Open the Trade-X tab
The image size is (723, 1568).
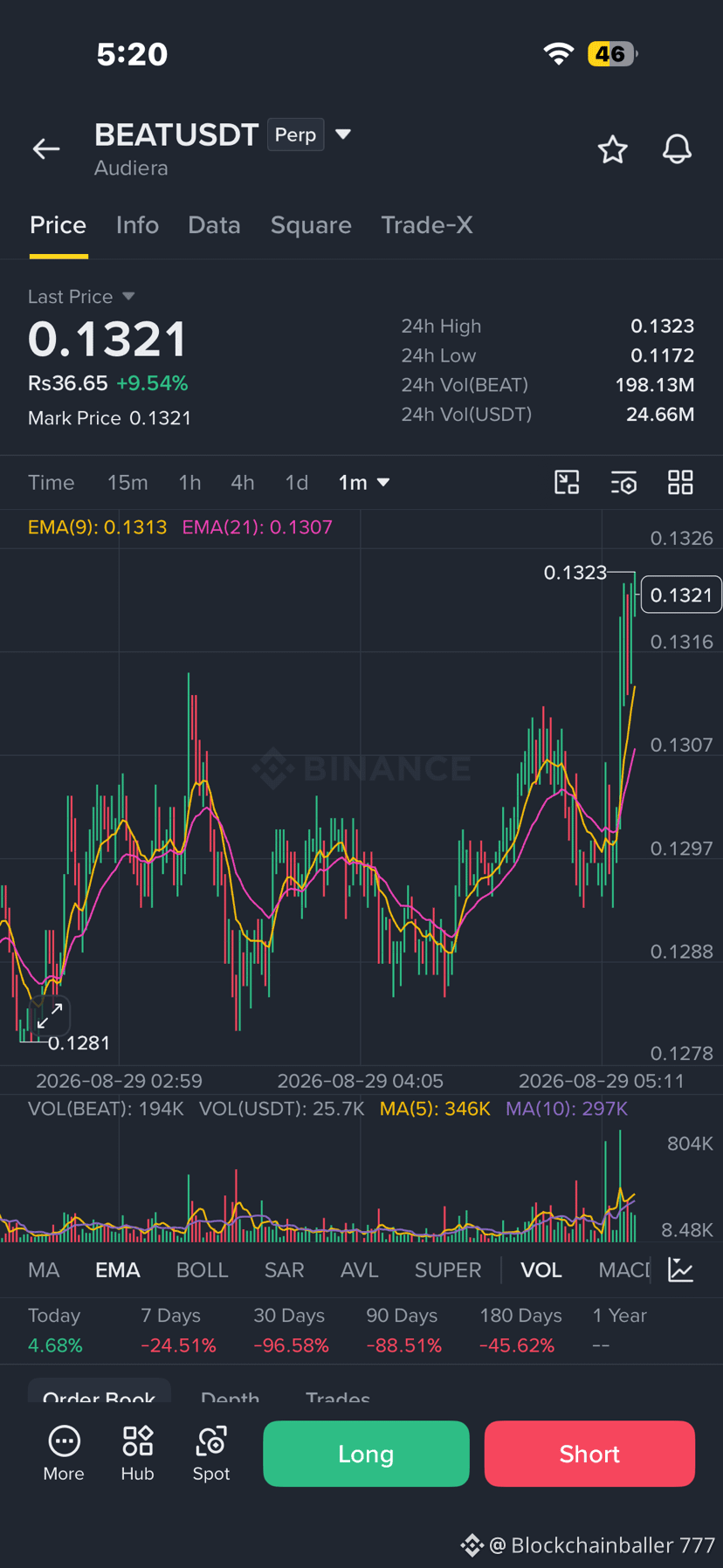[427, 225]
